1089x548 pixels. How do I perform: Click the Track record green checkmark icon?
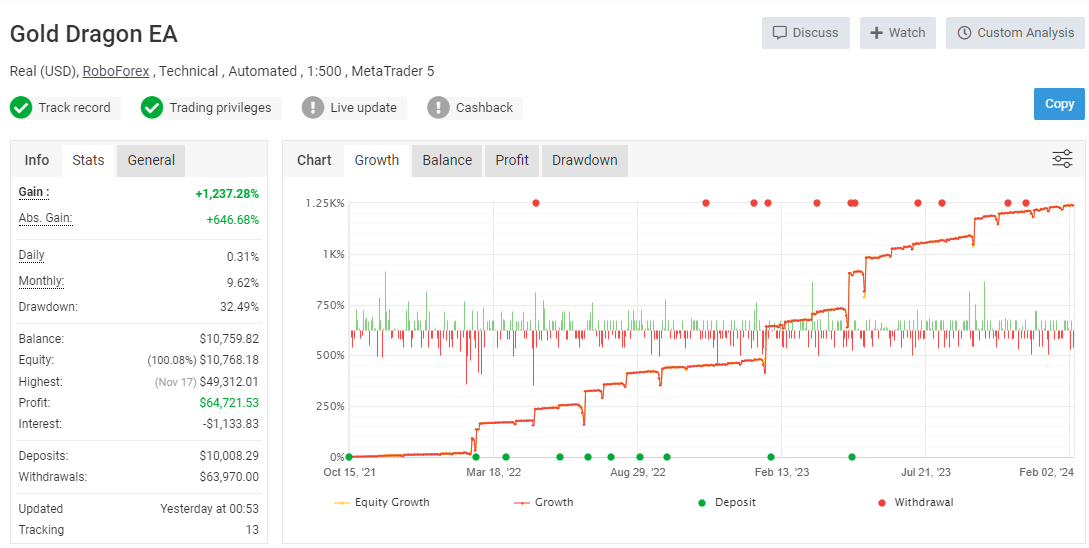click(x=21, y=108)
